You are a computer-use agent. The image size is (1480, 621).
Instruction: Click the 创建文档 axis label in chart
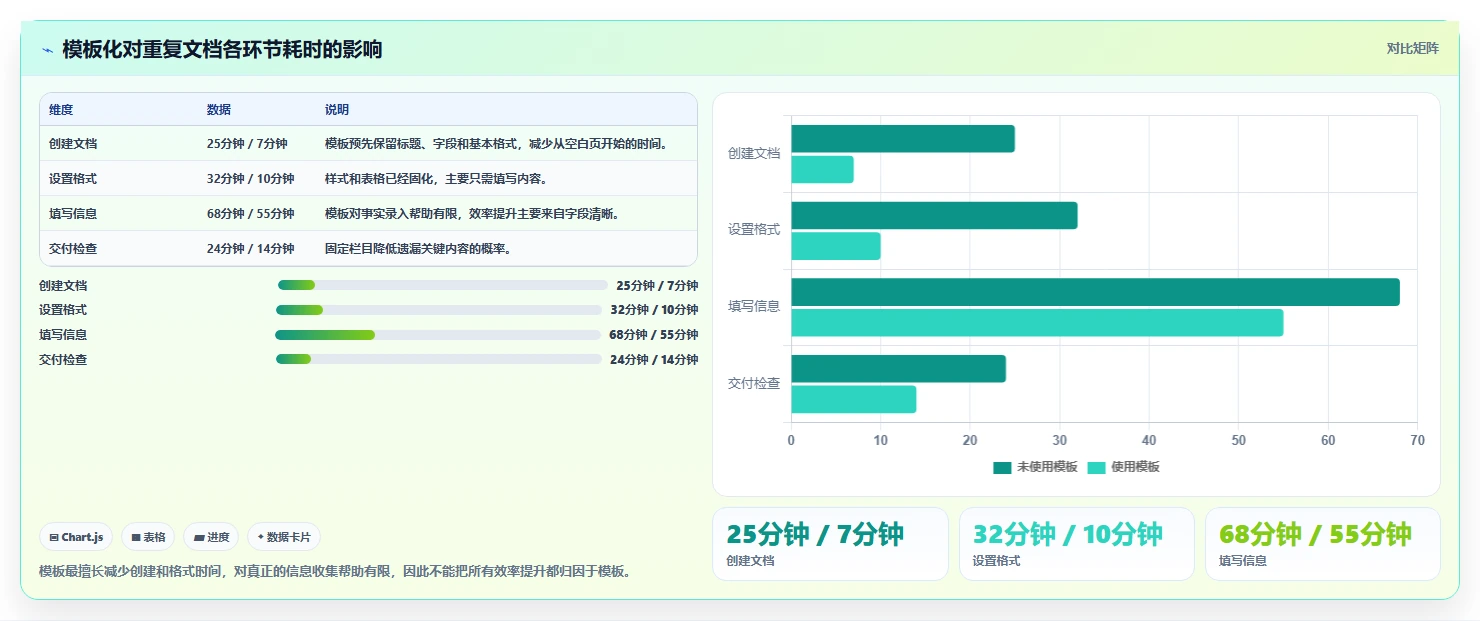click(x=754, y=154)
